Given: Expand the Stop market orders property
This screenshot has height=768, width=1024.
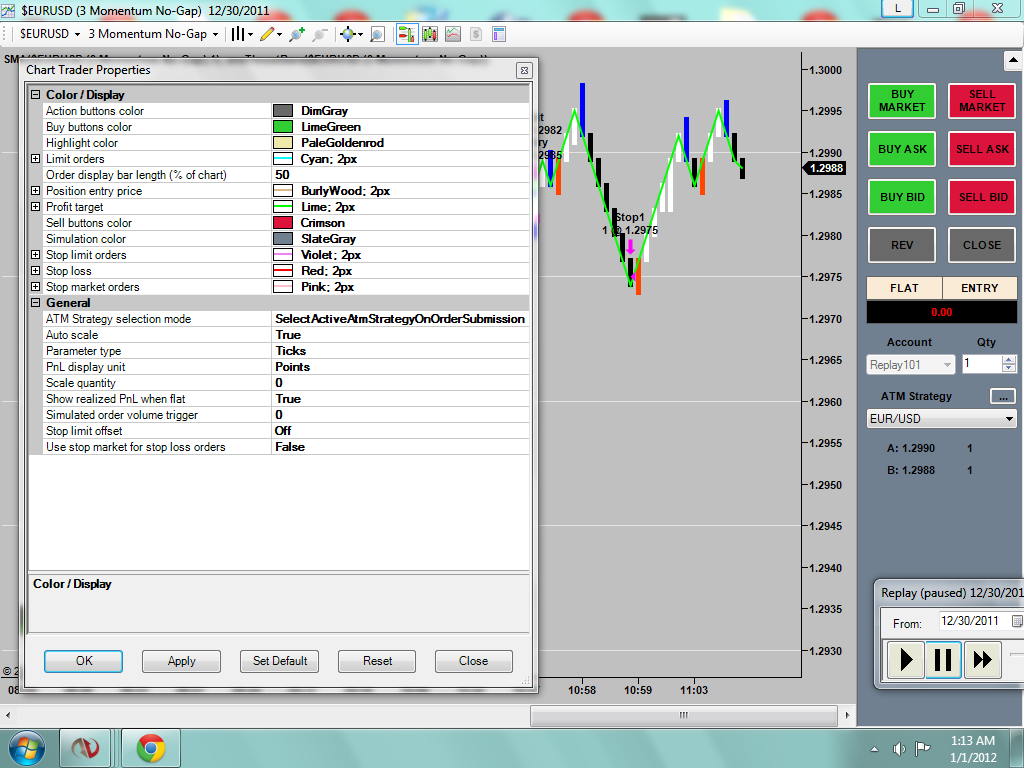Looking at the screenshot, I should click(x=36, y=287).
